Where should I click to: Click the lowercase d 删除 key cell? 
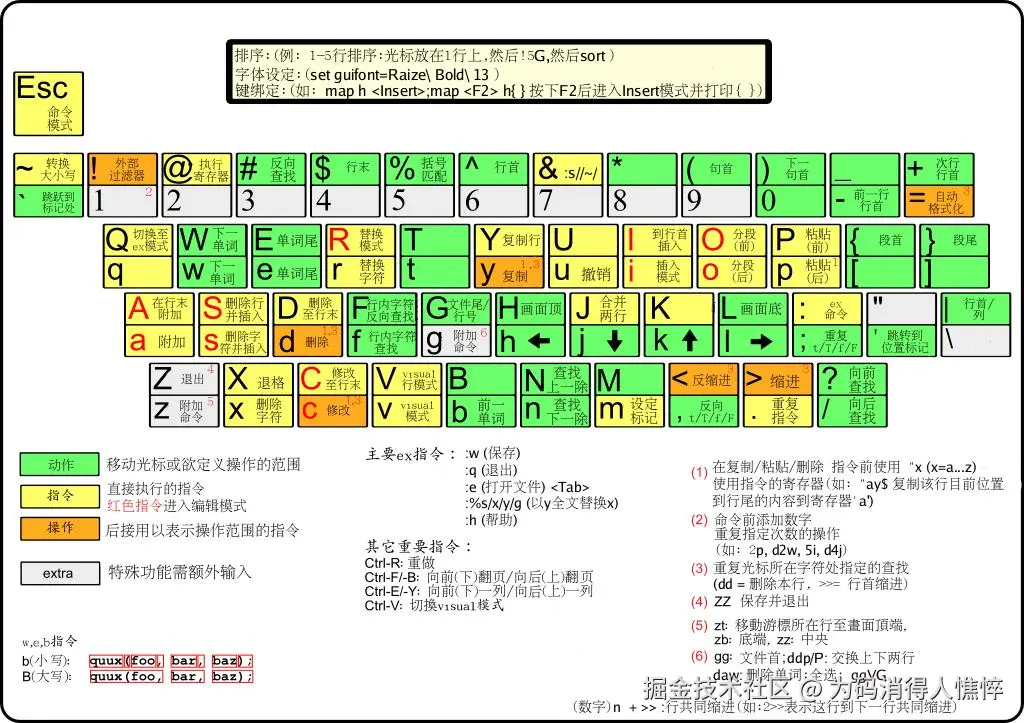pyautogui.click(x=308, y=340)
